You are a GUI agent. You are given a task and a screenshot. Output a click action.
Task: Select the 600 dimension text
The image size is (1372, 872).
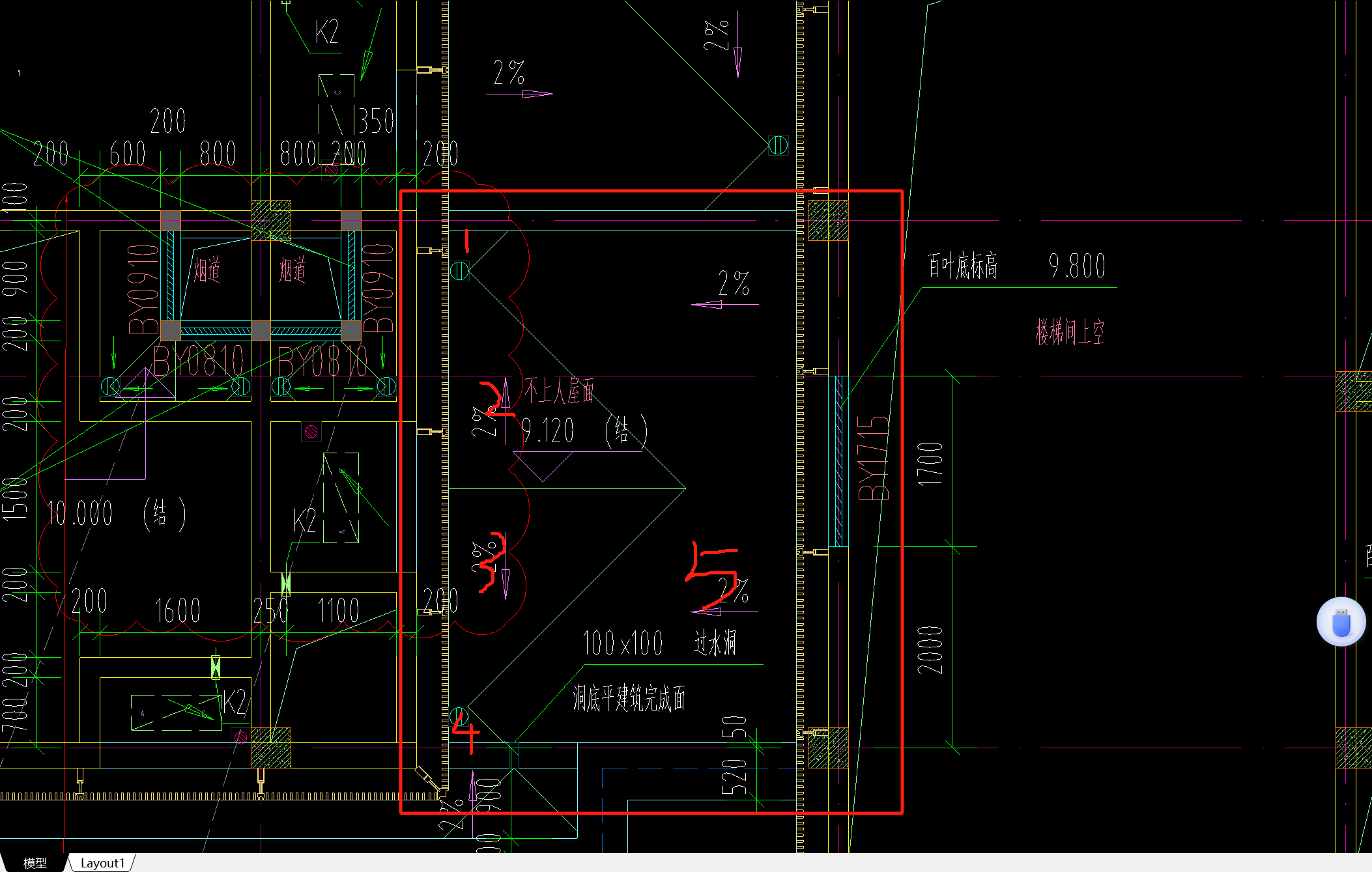[x=127, y=154]
